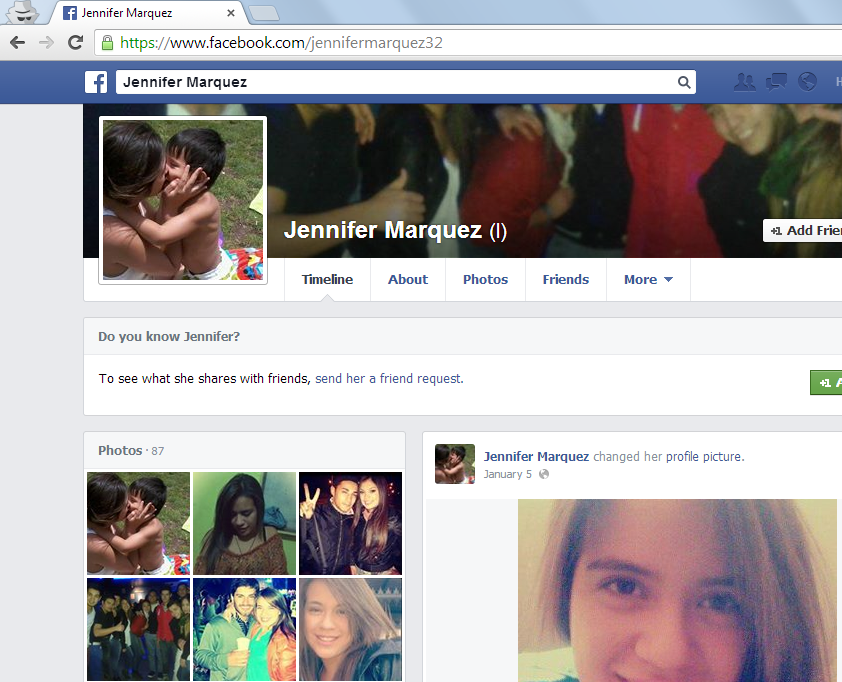Switch to the Timeline tab
Viewport: 842px width, 682px height.
point(327,279)
